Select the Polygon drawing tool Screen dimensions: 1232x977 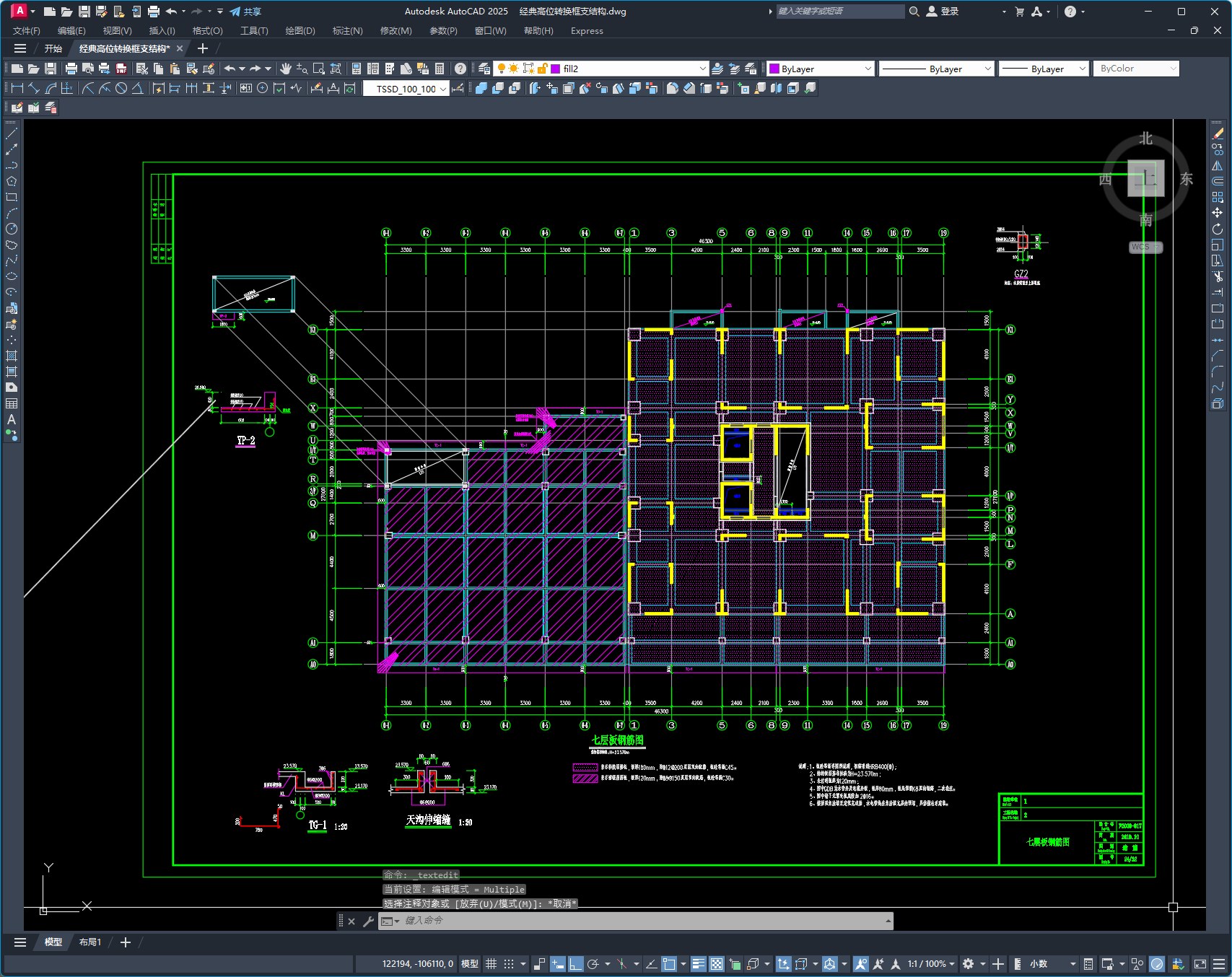pyautogui.click(x=12, y=181)
